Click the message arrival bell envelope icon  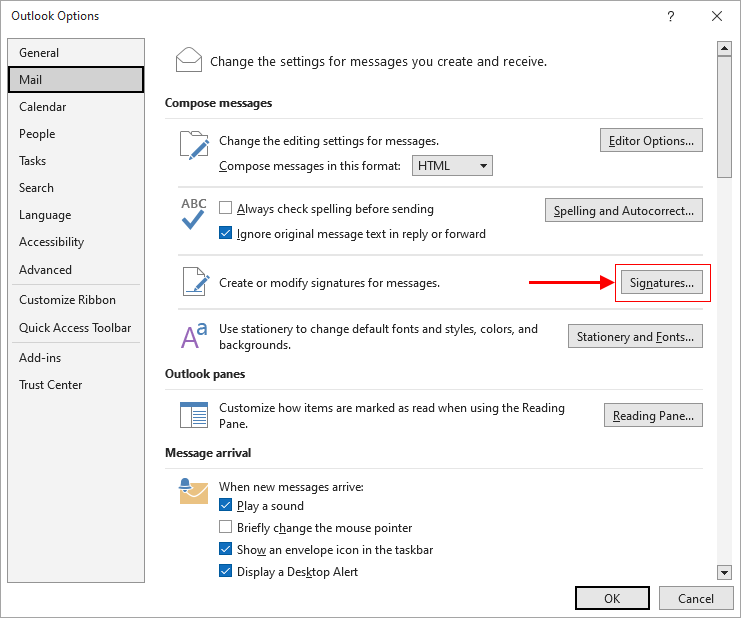193,491
